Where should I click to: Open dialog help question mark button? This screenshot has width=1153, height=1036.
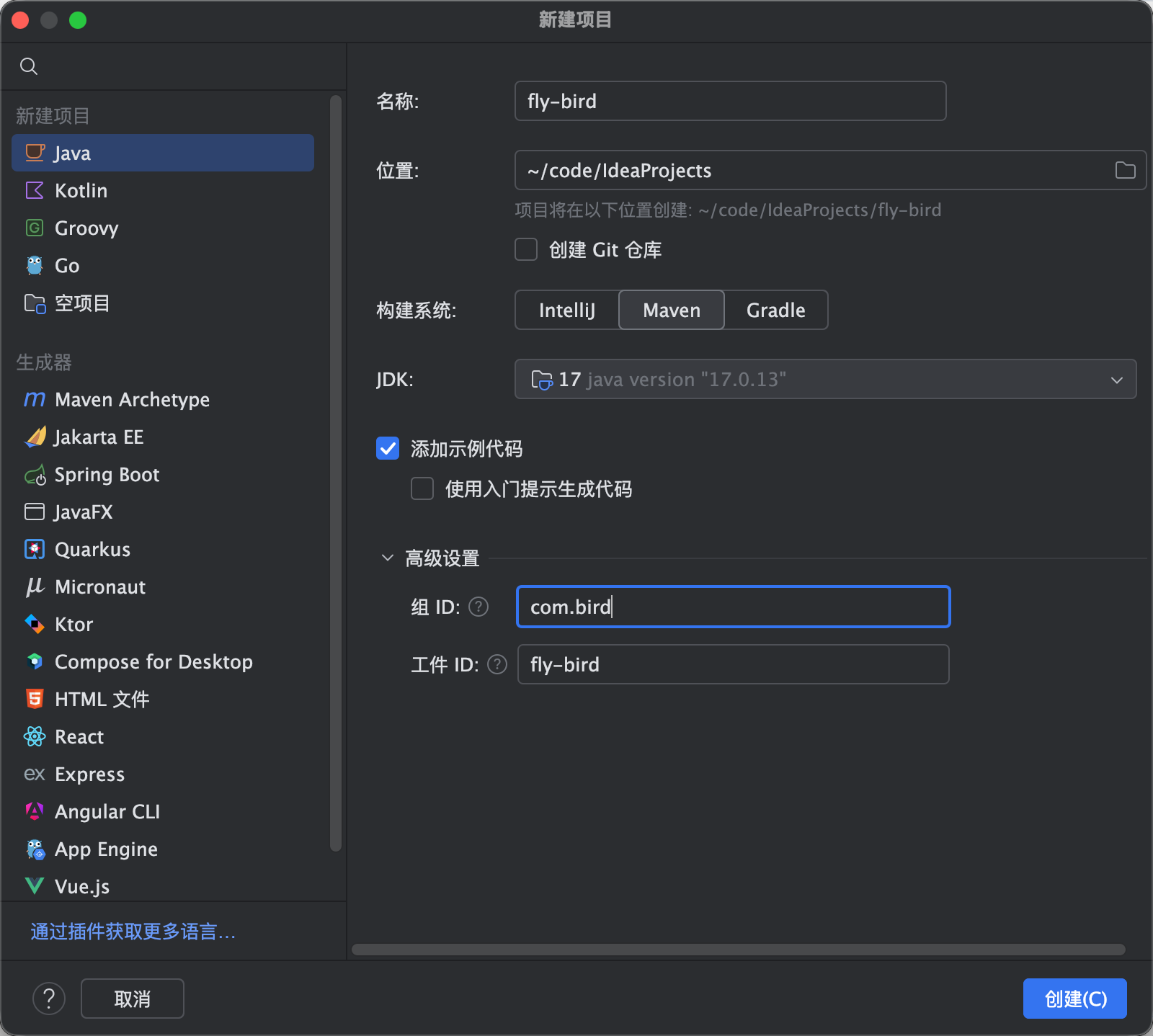tap(49, 999)
